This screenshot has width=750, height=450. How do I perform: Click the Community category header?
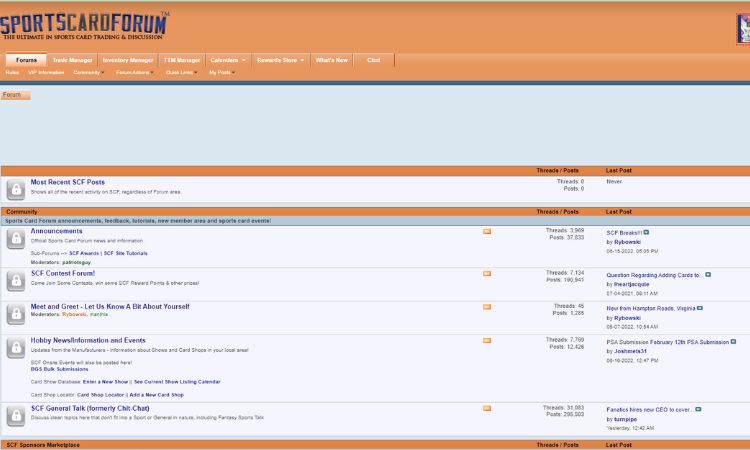click(x=22, y=212)
